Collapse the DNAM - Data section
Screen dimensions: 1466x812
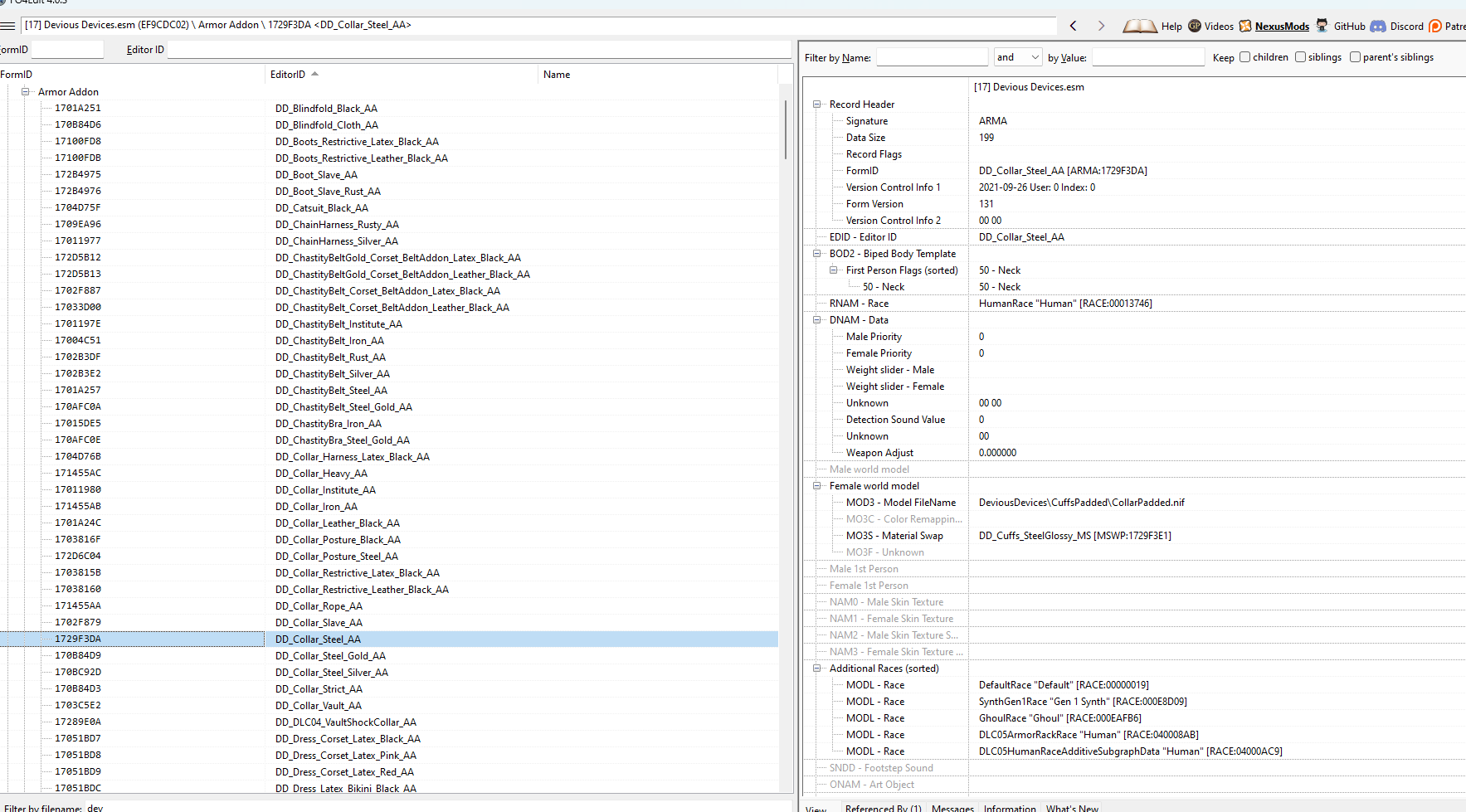(x=816, y=320)
